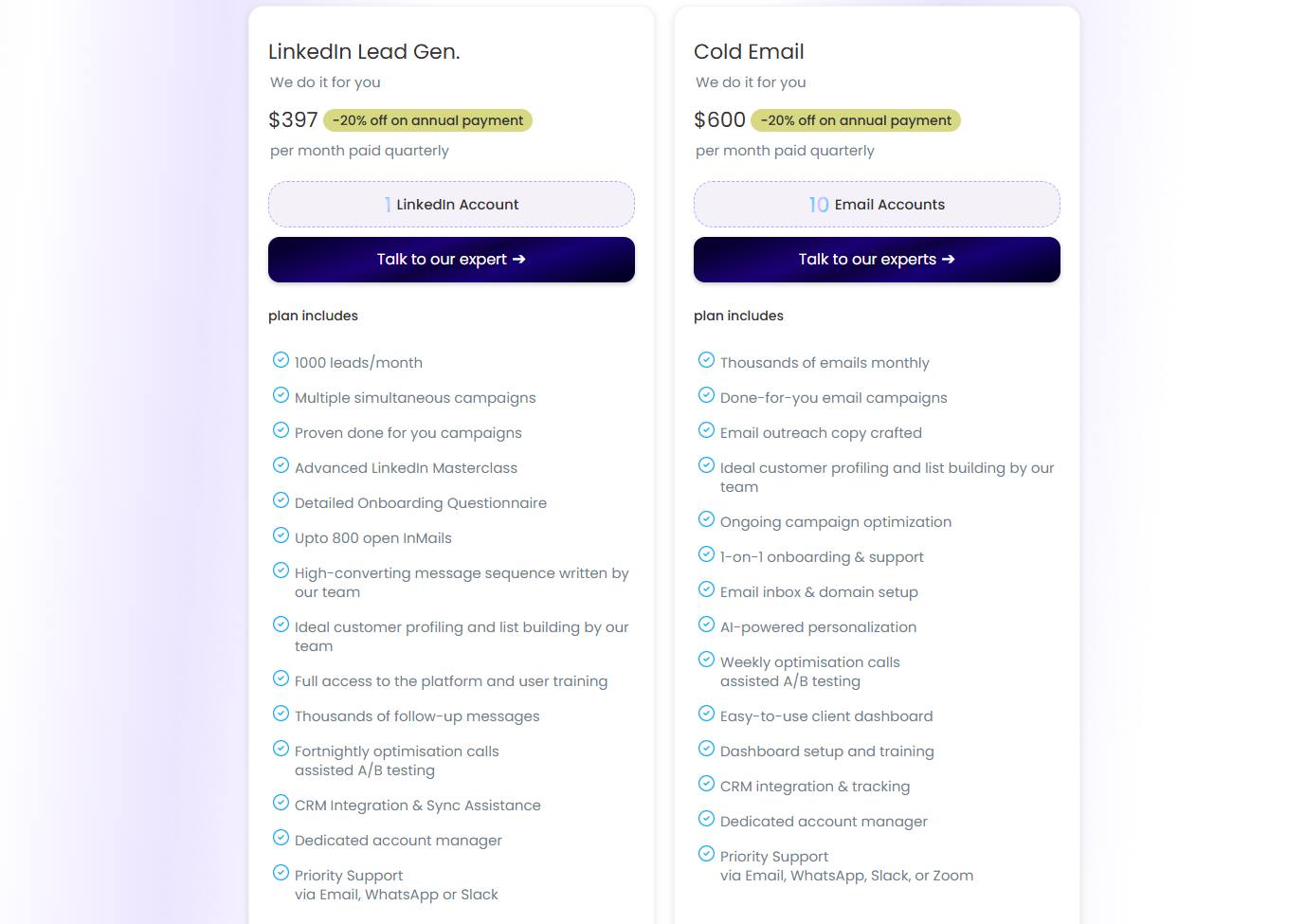Click the LinkedIn Lead Gen heading
This screenshot has width=1305, height=924.
(364, 51)
